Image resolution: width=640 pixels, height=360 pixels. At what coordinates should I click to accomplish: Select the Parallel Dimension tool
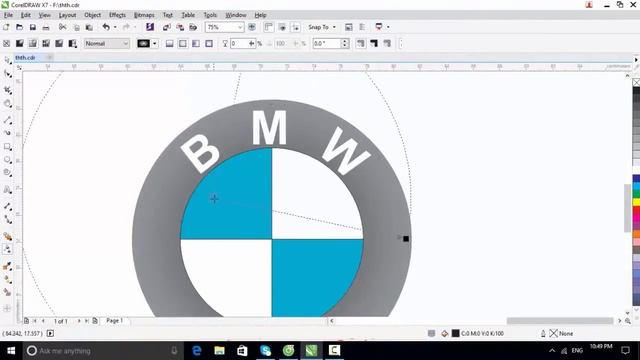7,206
